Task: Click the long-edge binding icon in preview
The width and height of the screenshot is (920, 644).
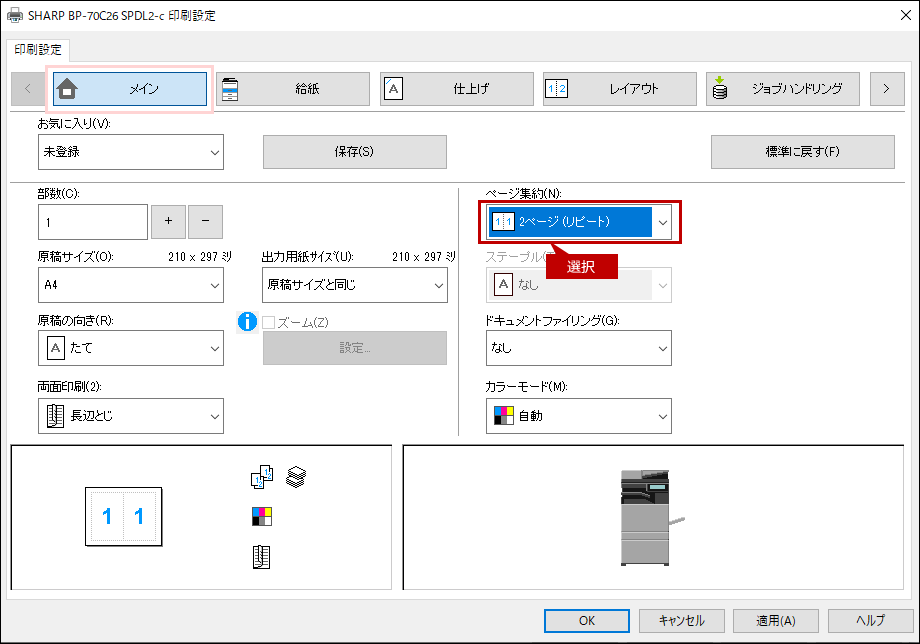Action: pyautogui.click(x=261, y=558)
